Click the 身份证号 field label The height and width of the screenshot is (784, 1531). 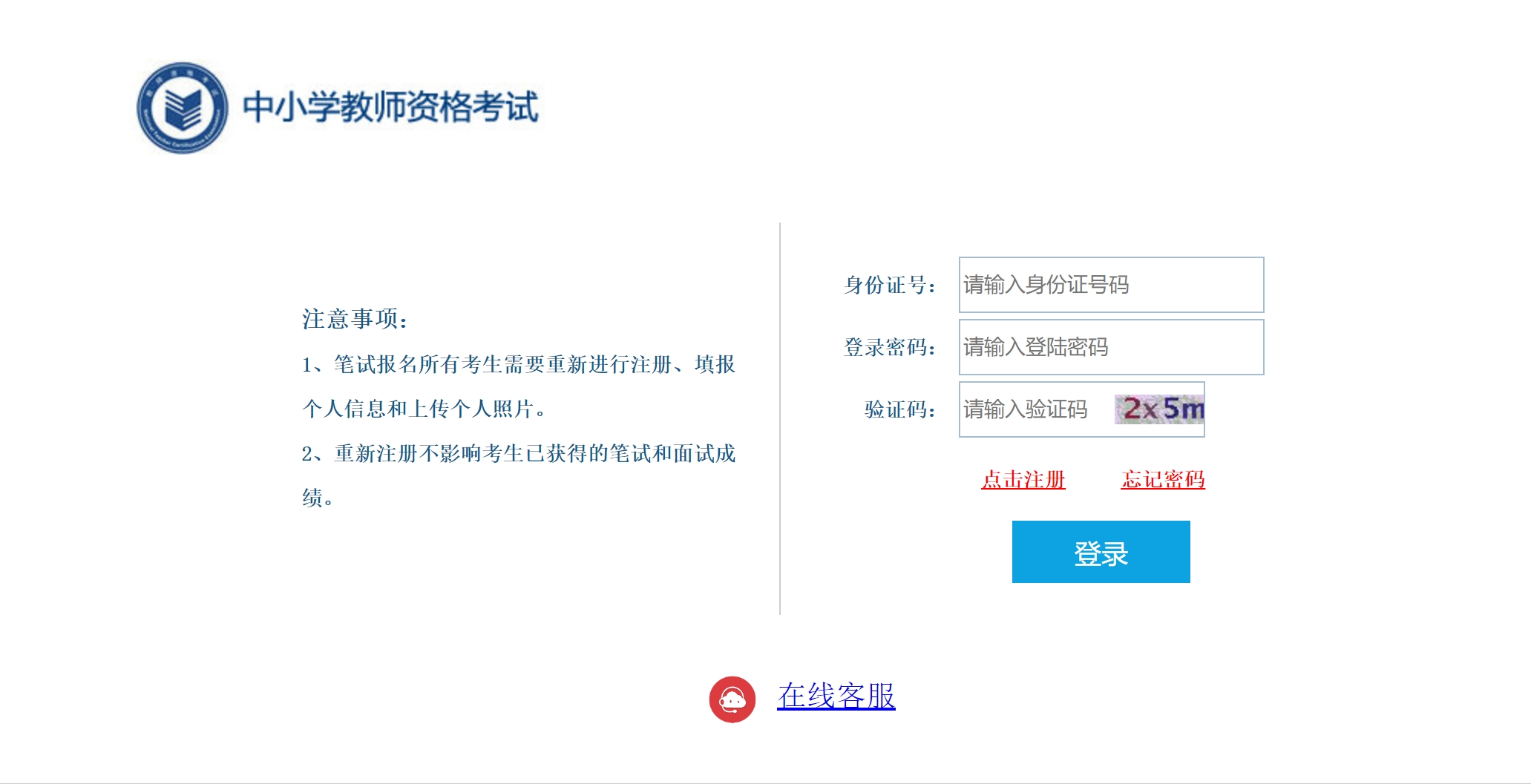[x=889, y=285]
